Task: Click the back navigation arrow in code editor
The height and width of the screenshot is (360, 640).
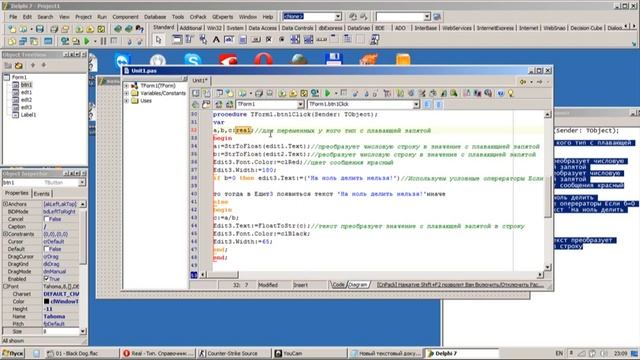Action: click(x=522, y=82)
